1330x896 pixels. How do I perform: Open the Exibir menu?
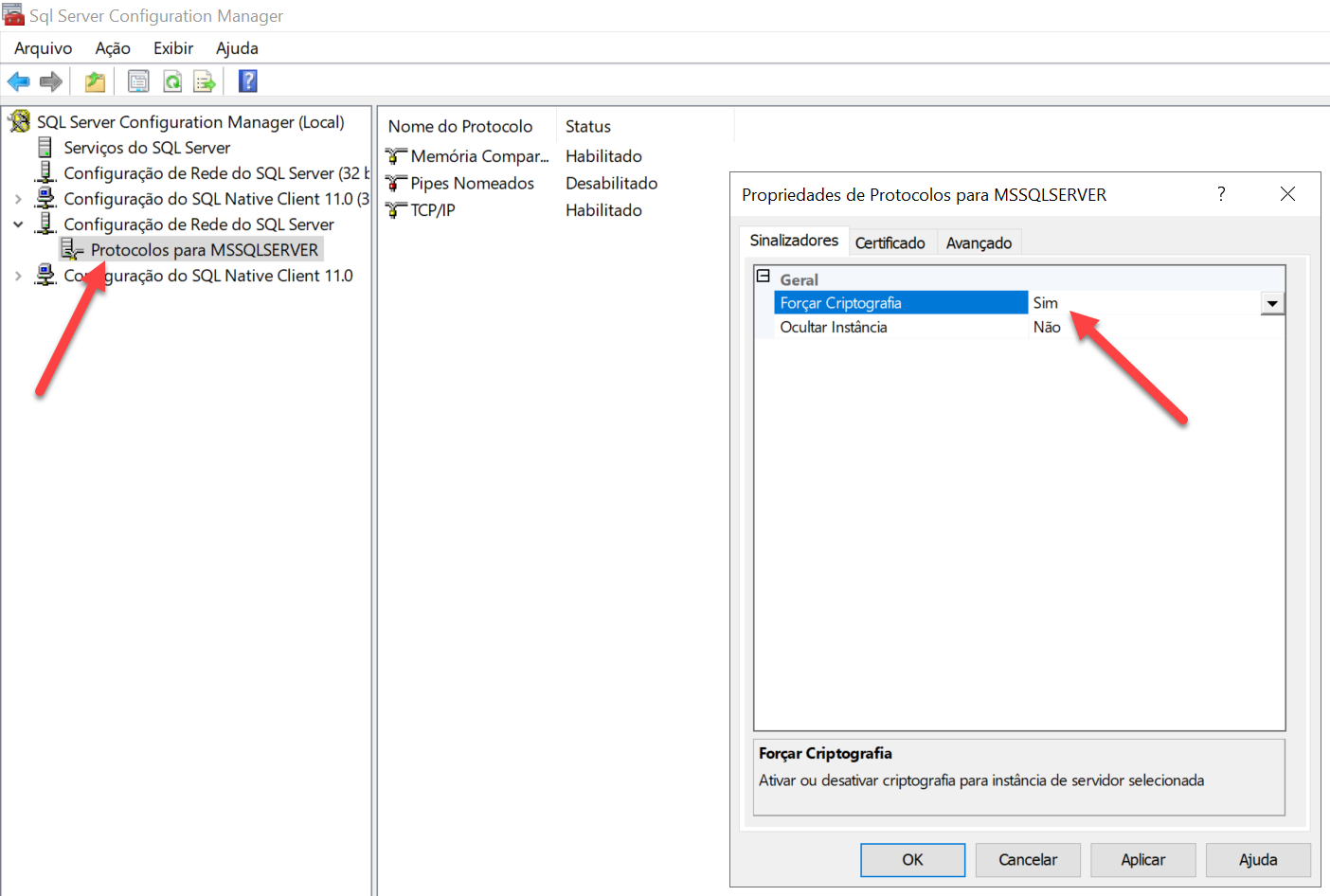[x=173, y=48]
